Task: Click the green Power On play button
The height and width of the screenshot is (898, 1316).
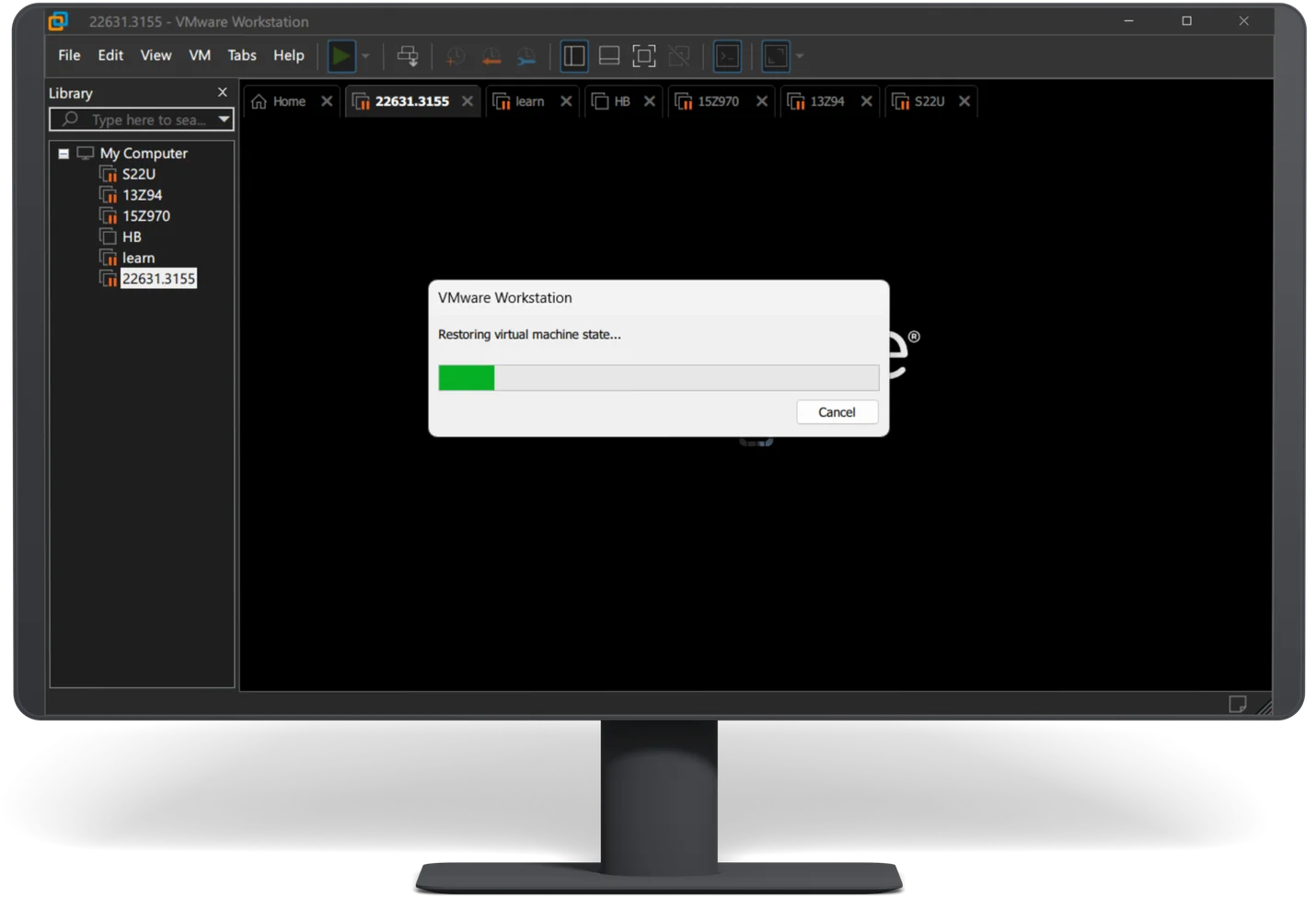Action: click(341, 56)
